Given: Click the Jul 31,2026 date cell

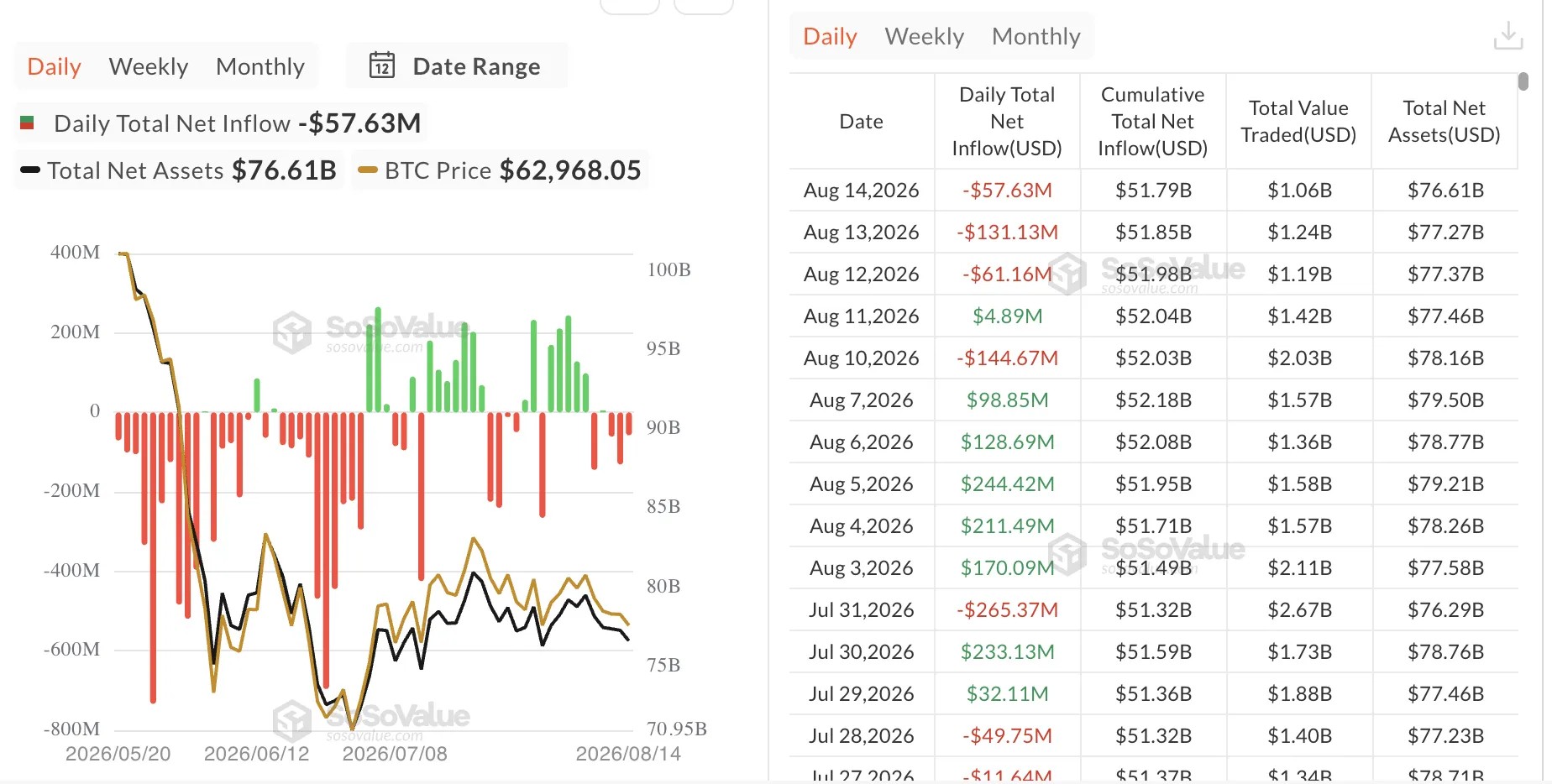Looking at the screenshot, I should [862, 610].
